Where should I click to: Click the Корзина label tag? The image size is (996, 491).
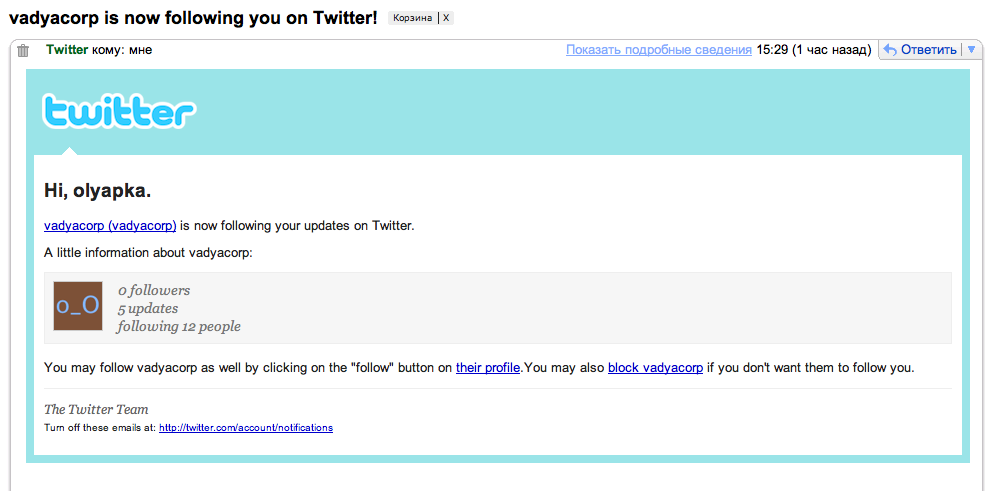(x=412, y=18)
